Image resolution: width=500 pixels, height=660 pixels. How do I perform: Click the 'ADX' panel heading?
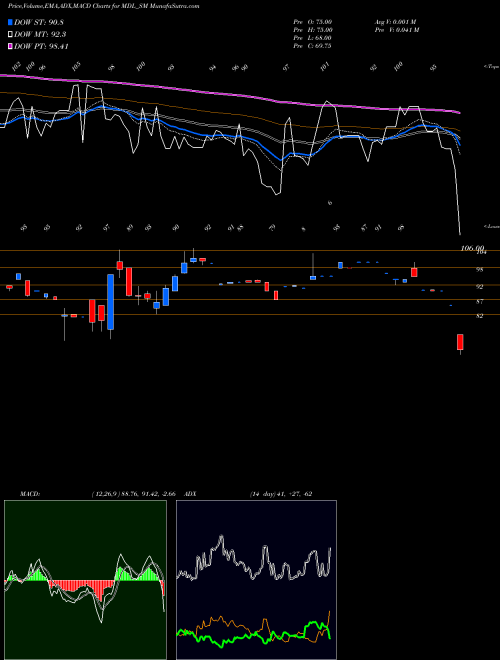(191, 494)
